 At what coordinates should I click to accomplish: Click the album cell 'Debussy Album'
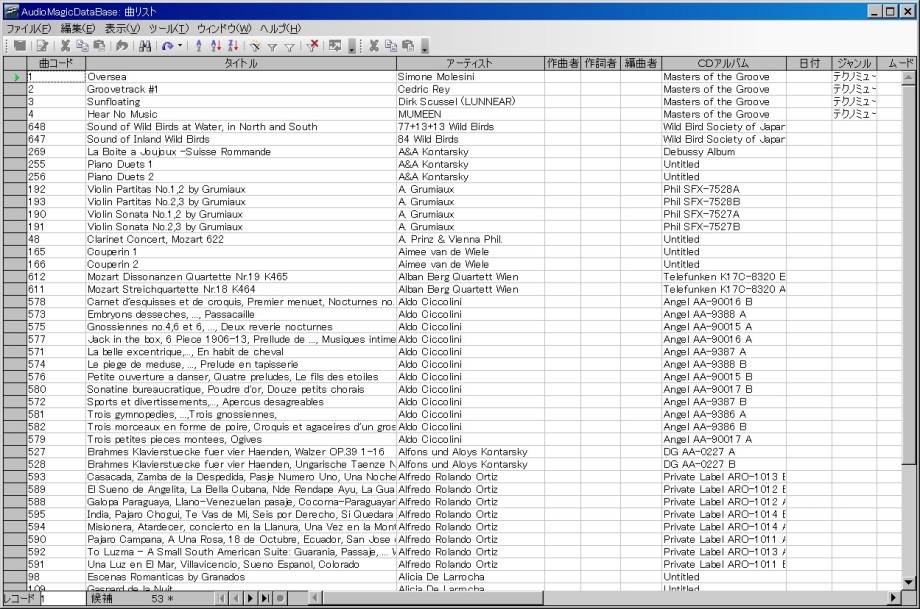[x=723, y=152]
